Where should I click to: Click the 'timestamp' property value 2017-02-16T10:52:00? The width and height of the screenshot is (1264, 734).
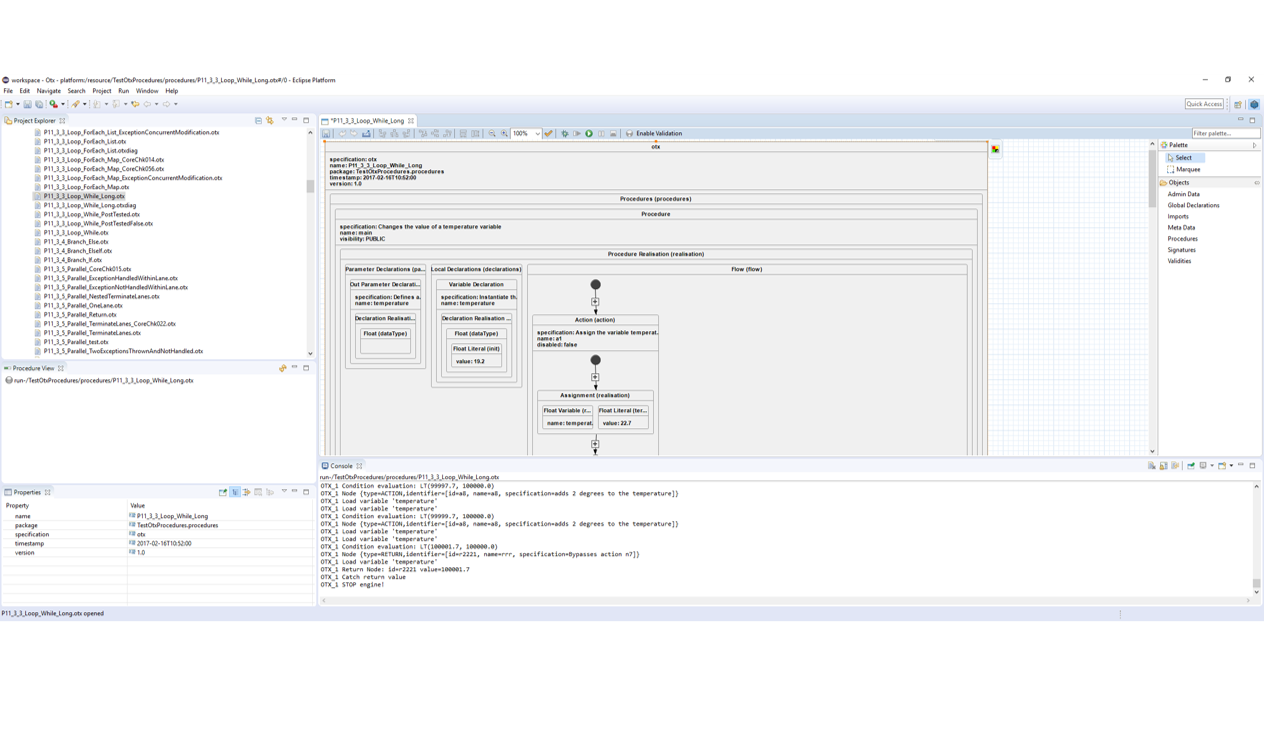(164, 543)
